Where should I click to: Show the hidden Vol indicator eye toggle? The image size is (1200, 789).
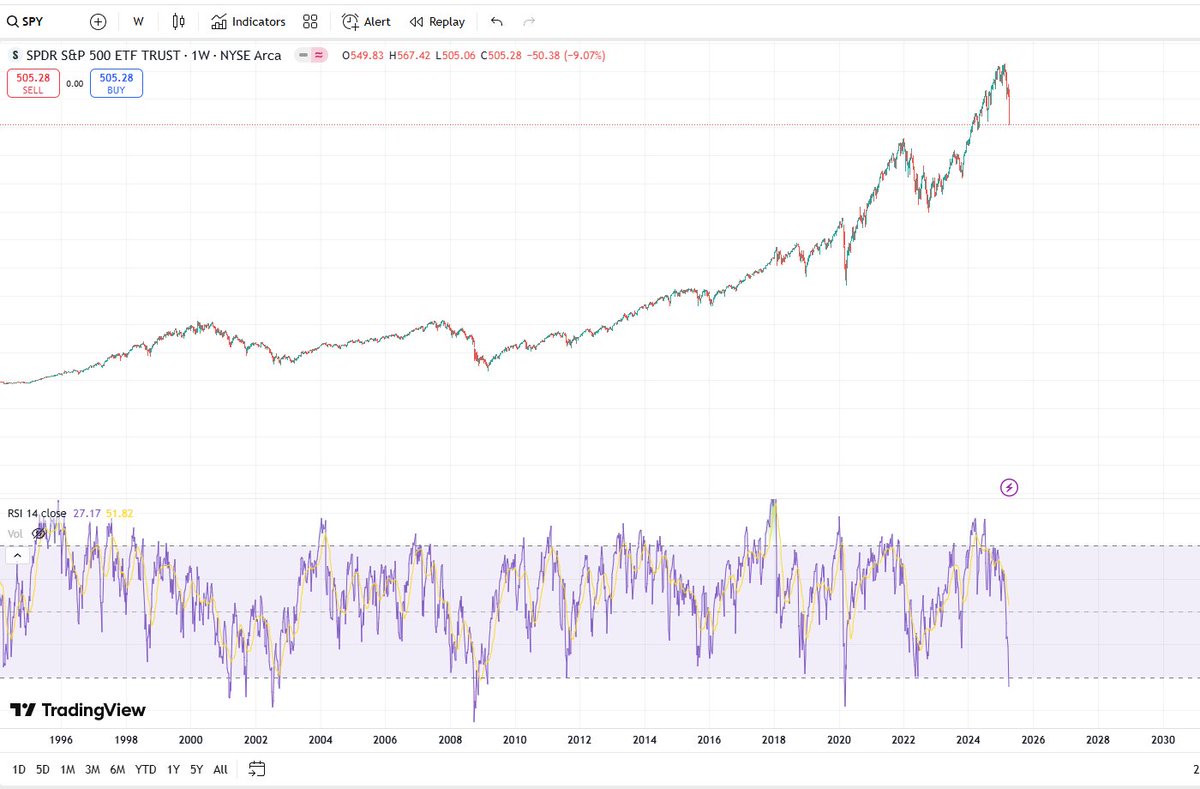click(x=38, y=534)
